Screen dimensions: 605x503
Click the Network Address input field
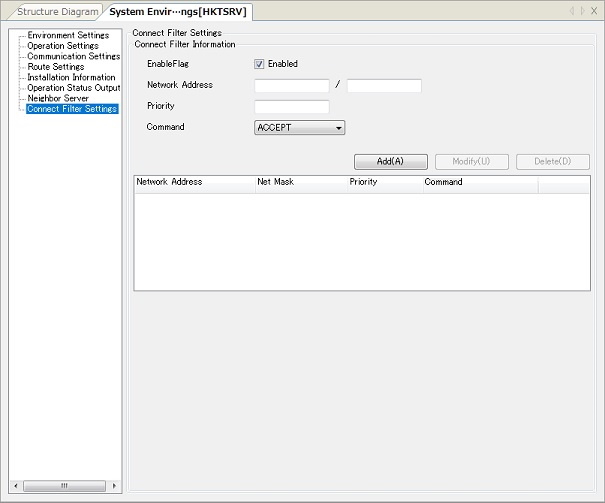click(292, 86)
